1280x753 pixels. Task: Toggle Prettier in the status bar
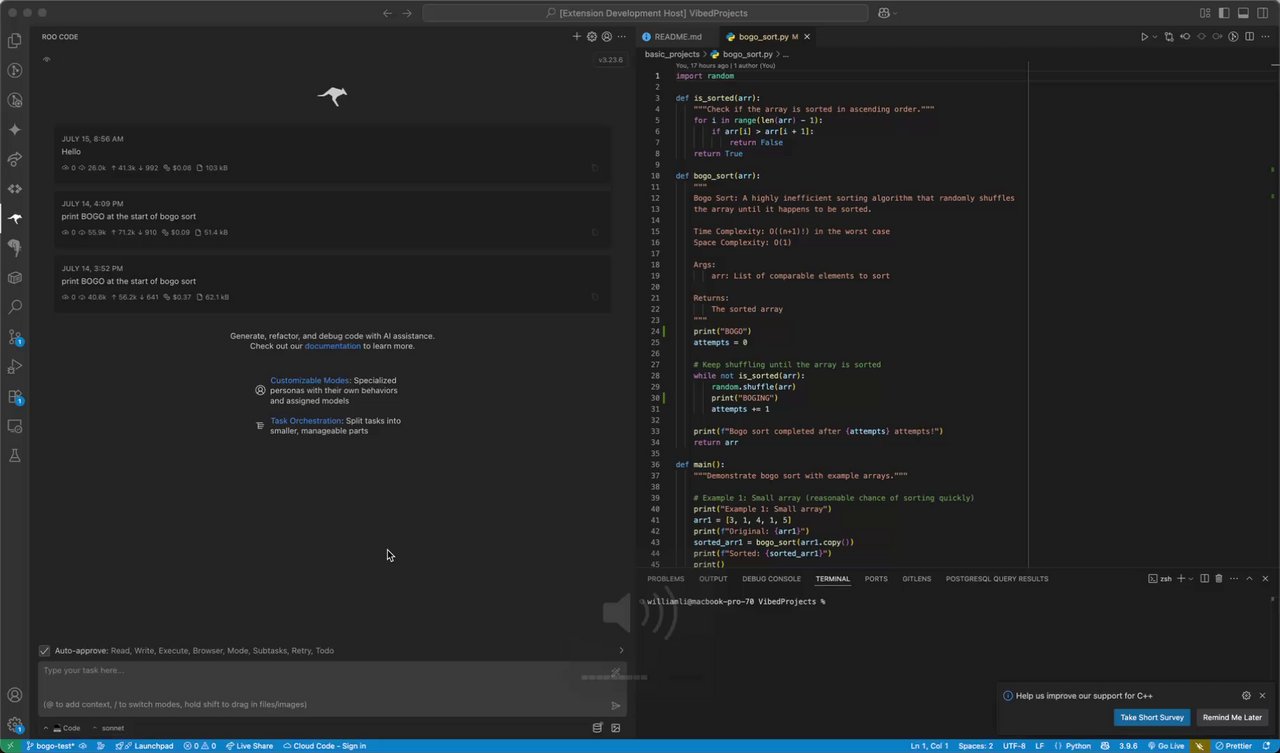[x=1234, y=746]
